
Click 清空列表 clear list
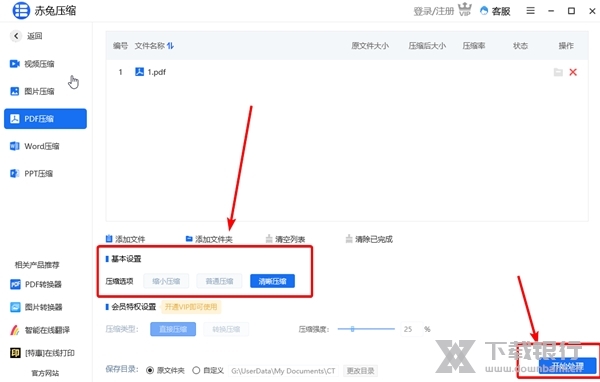tap(285, 239)
